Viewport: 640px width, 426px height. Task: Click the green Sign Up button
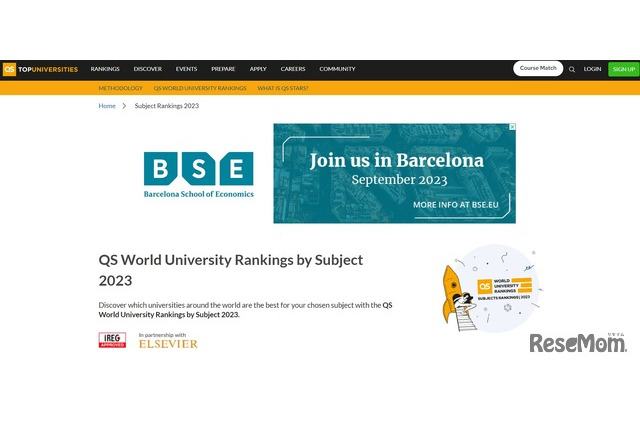[623, 69]
